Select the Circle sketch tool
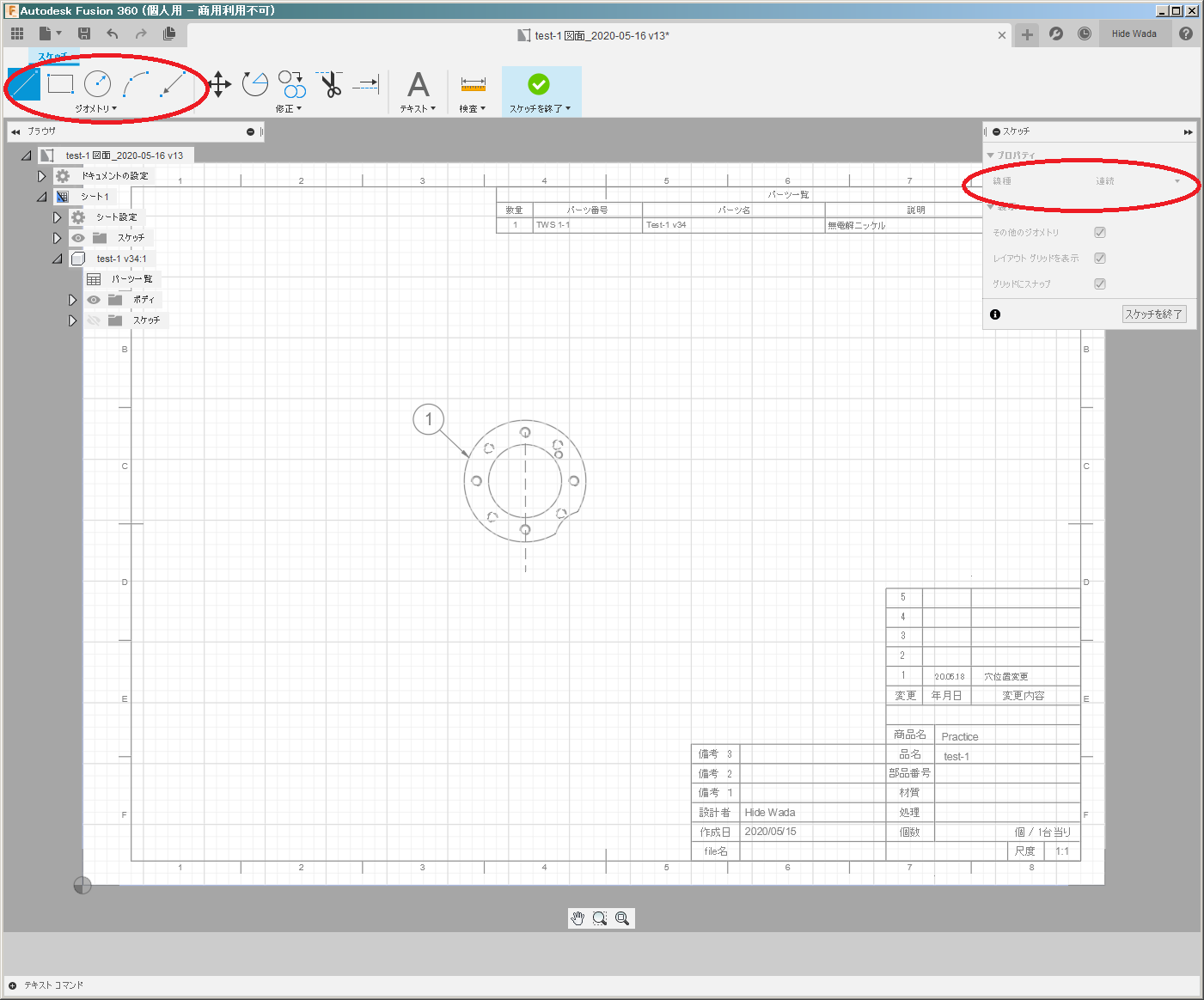 98,84
